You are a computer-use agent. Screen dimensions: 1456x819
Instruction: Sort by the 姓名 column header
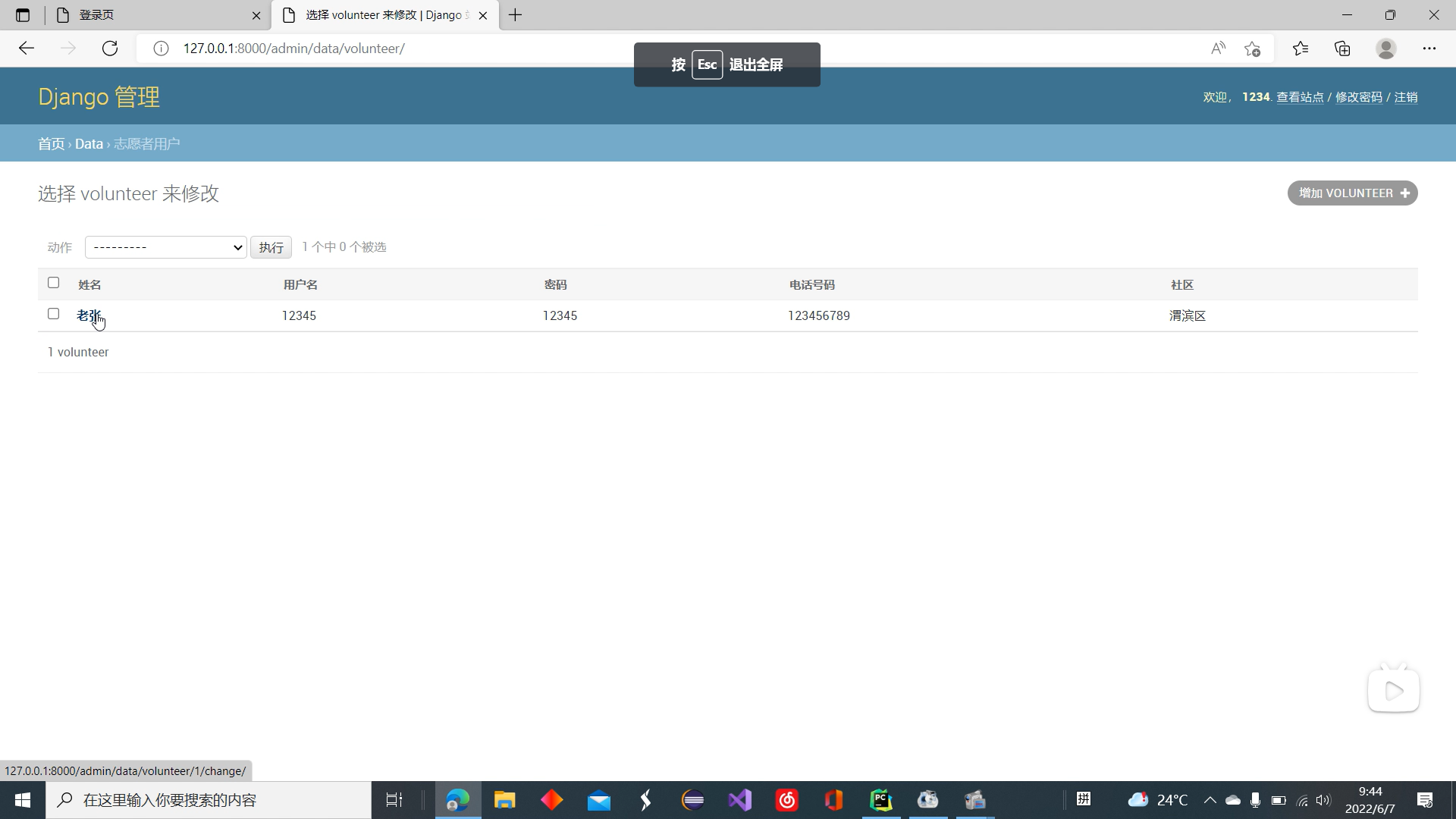pos(89,285)
